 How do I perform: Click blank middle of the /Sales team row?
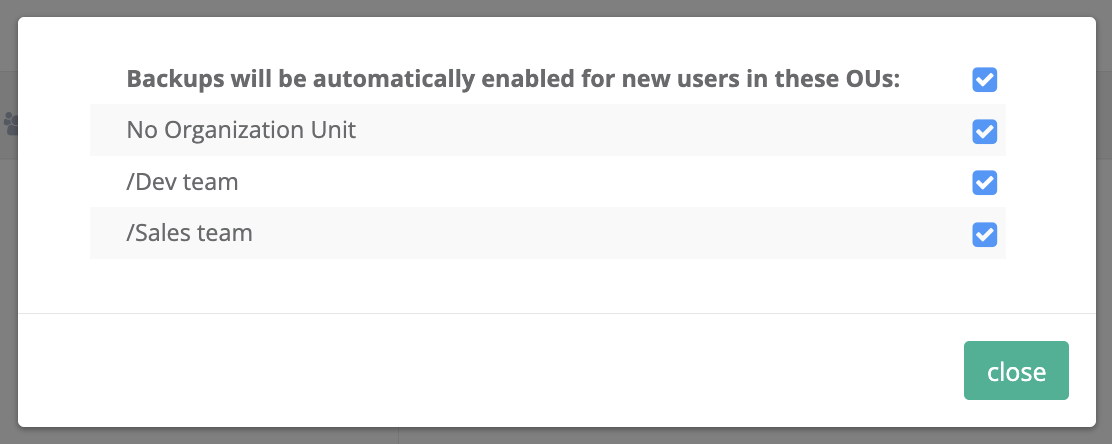click(600, 234)
